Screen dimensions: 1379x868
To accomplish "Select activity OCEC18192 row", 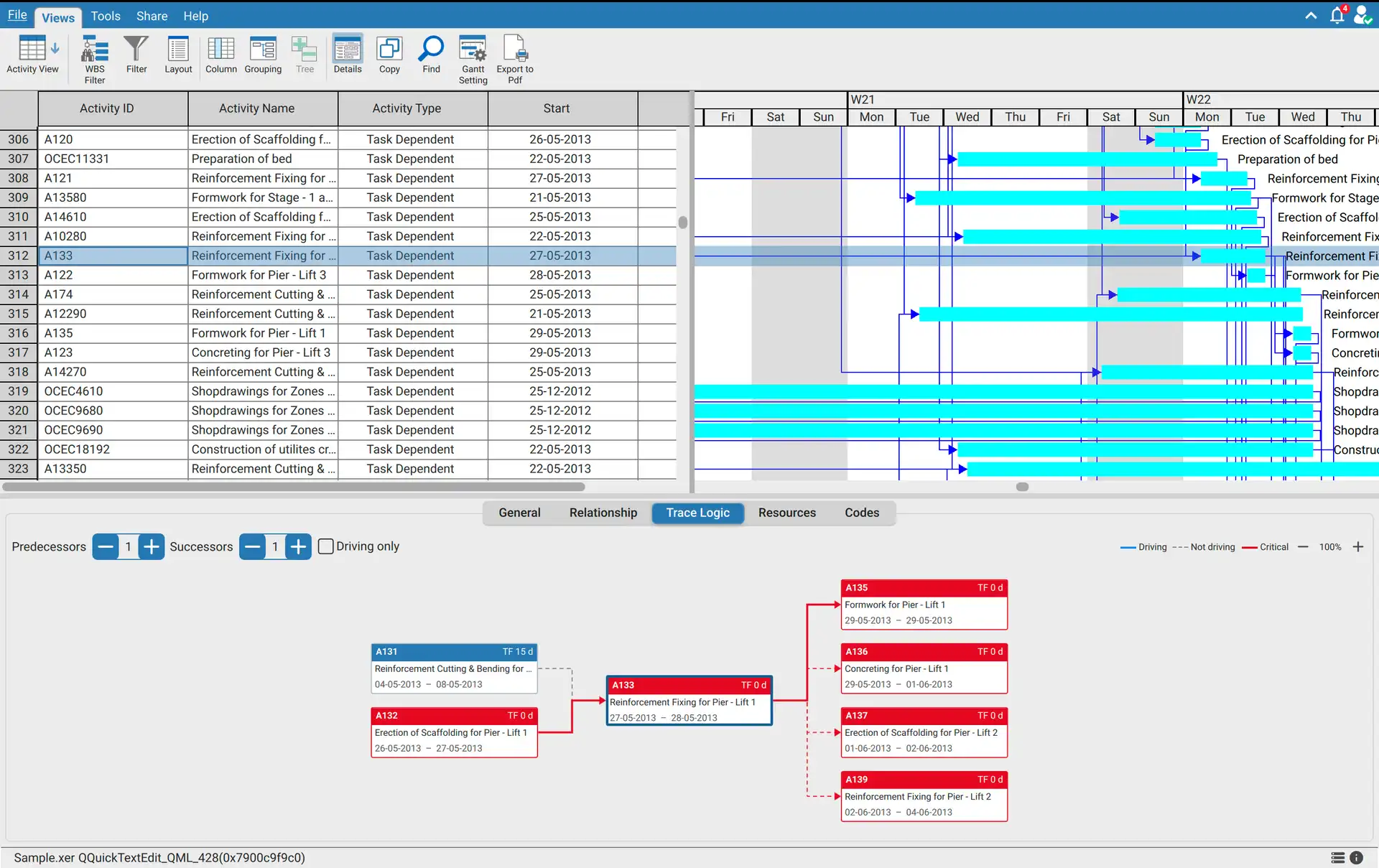I will coord(338,449).
